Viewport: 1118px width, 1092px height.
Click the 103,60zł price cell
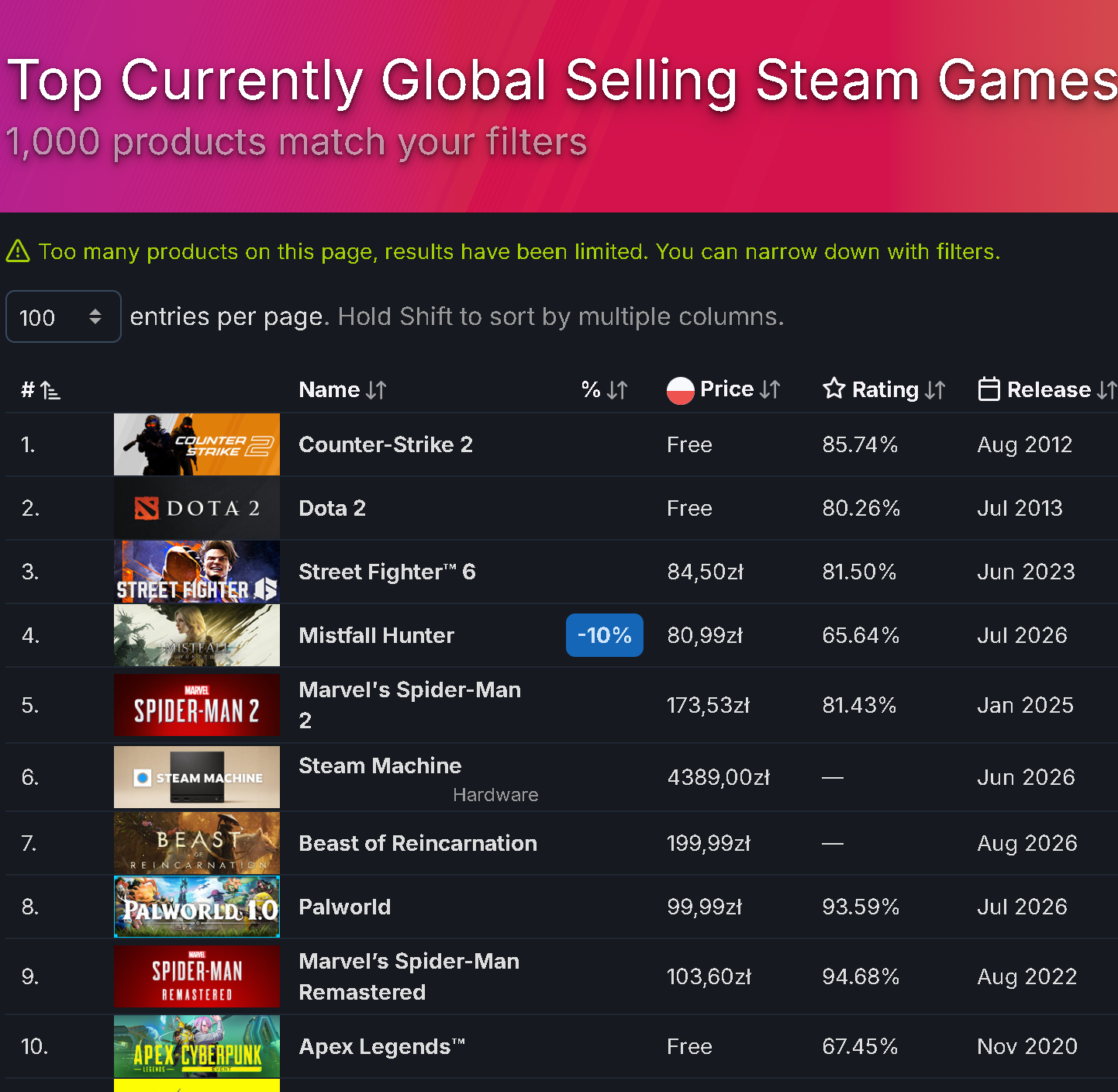pyautogui.click(x=709, y=976)
